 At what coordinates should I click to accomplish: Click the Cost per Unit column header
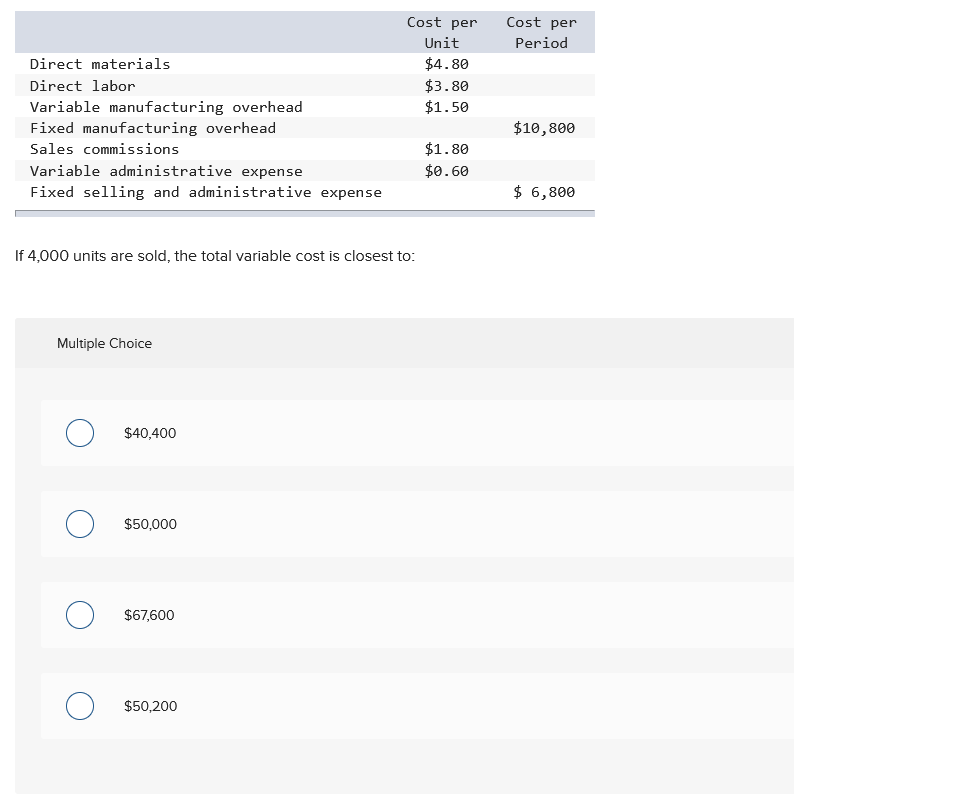(442, 32)
